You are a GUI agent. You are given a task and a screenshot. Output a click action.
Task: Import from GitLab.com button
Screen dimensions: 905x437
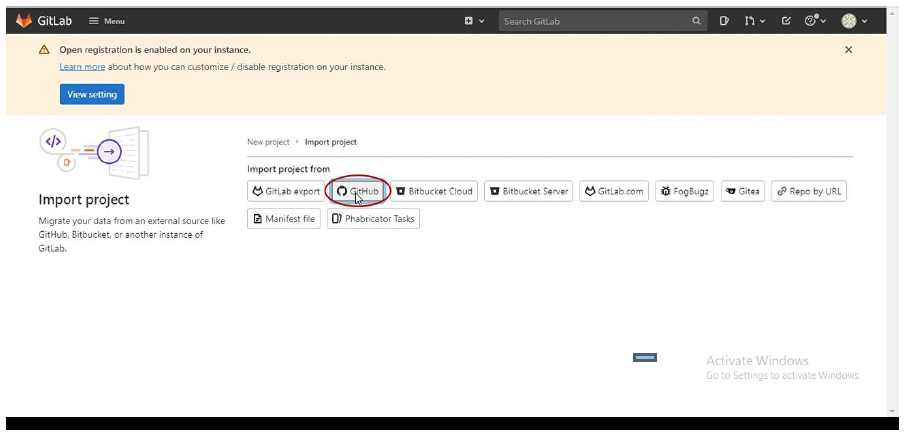pyautogui.click(x=614, y=191)
